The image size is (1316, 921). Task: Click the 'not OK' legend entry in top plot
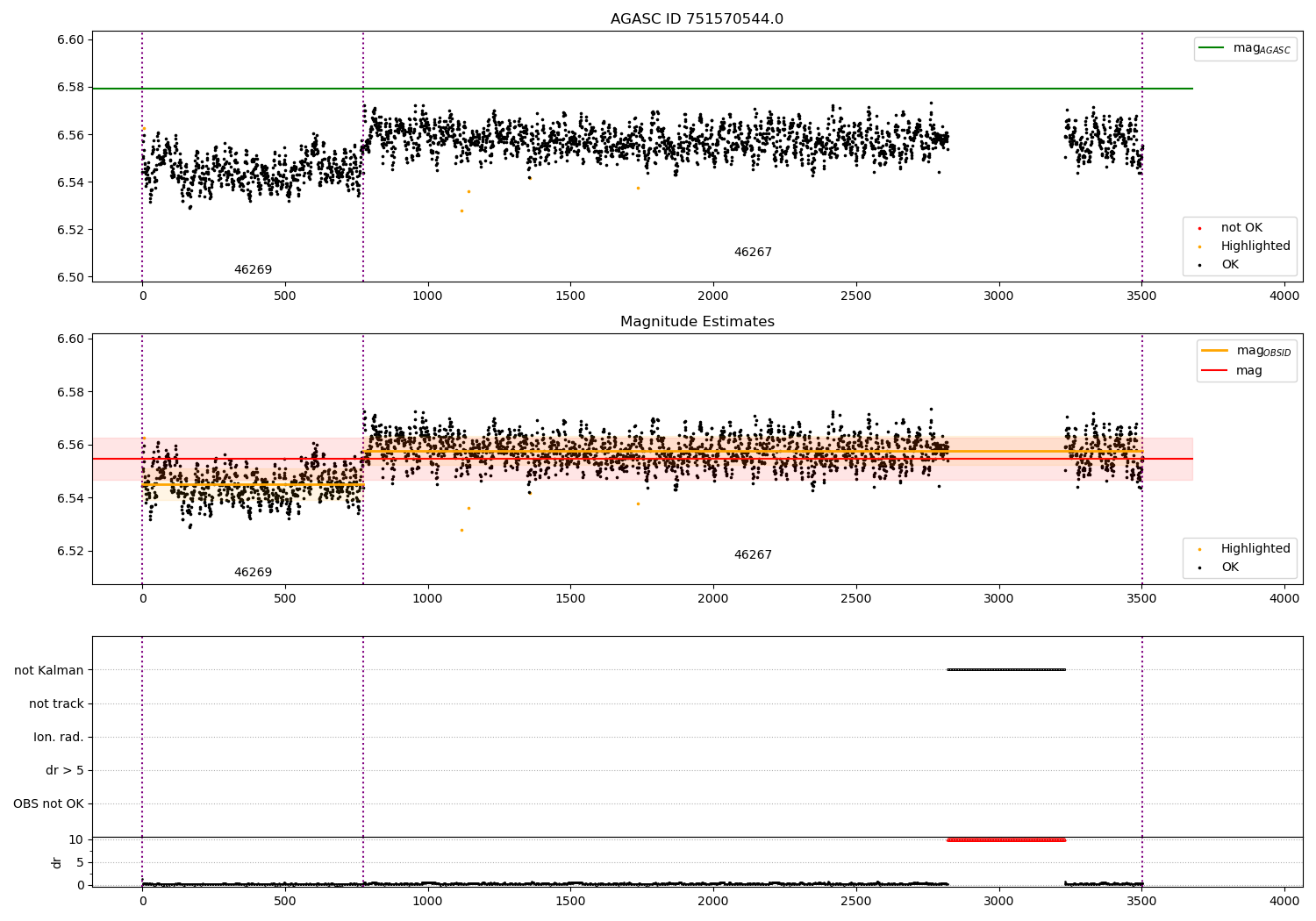point(1241,228)
